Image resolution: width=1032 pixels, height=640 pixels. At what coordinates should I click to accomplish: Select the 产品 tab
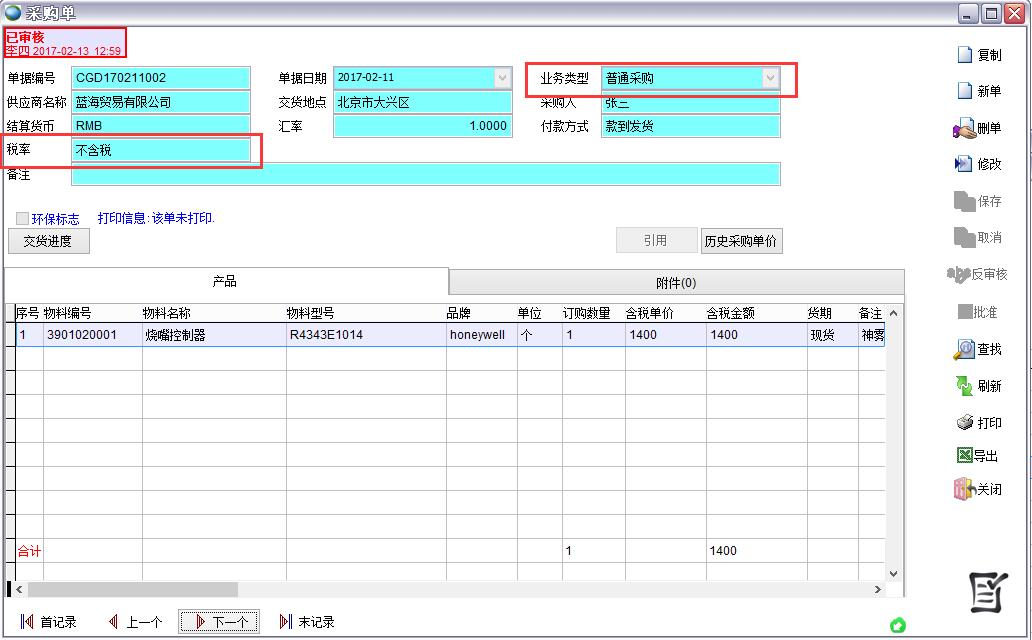(225, 282)
